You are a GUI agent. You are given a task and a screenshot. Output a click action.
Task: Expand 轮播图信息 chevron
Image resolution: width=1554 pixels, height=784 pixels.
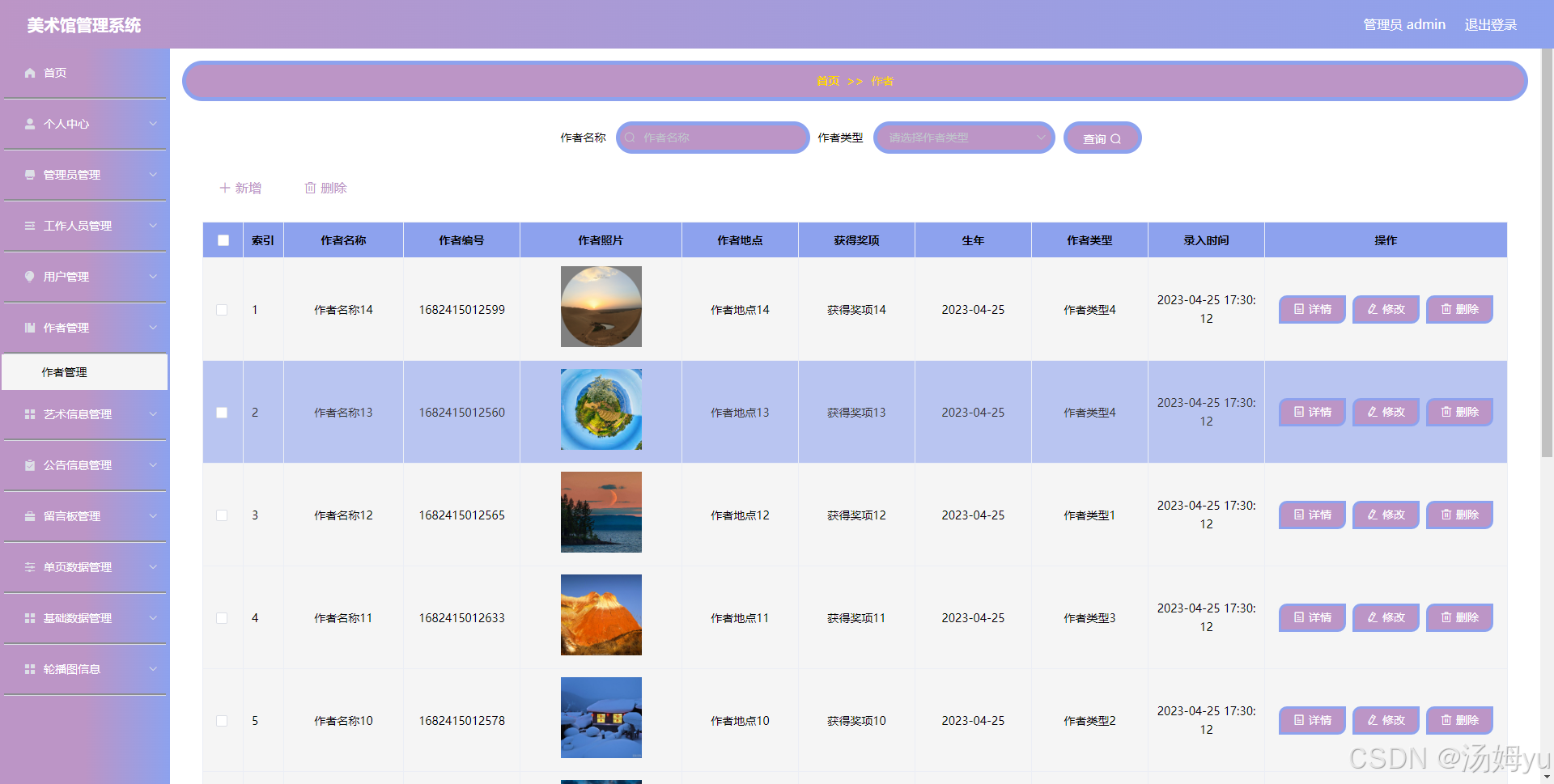point(153,669)
